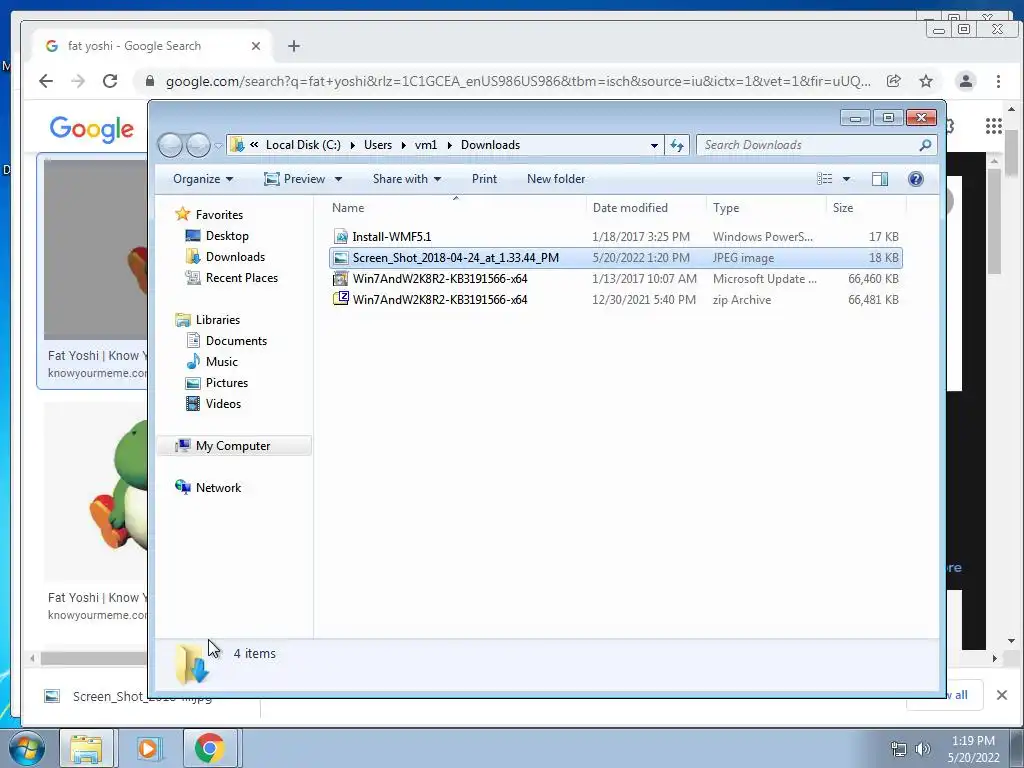Click Users in the address breadcrumb
This screenshot has height=768, width=1024.
click(377, 145)
